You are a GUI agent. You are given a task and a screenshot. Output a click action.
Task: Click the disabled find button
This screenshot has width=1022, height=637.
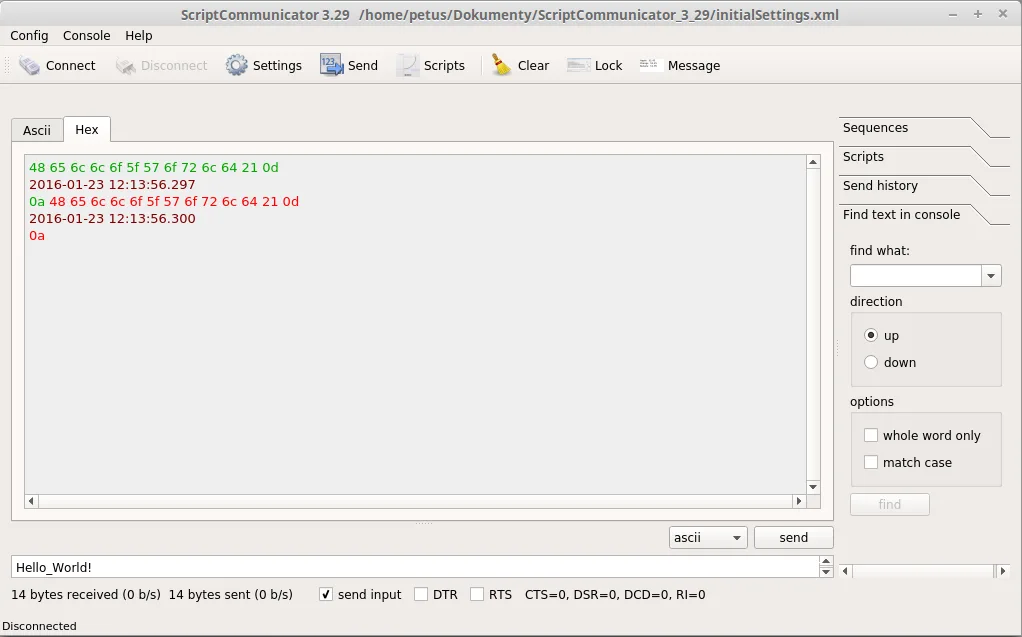(890, 505)
